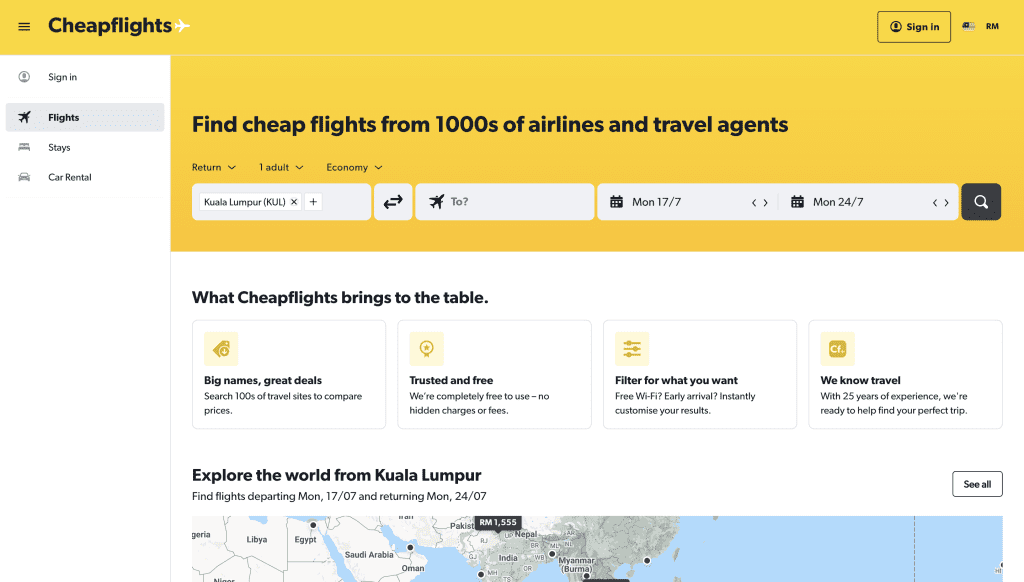Click the Sign in button

(x=913, y=27)
